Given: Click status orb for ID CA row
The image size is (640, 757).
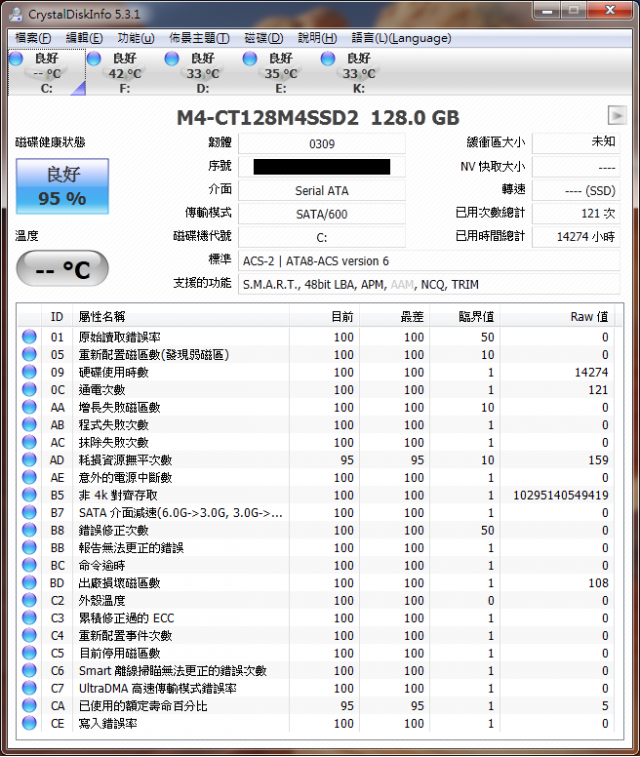Looking at the screenshot, I should point(29,705).
